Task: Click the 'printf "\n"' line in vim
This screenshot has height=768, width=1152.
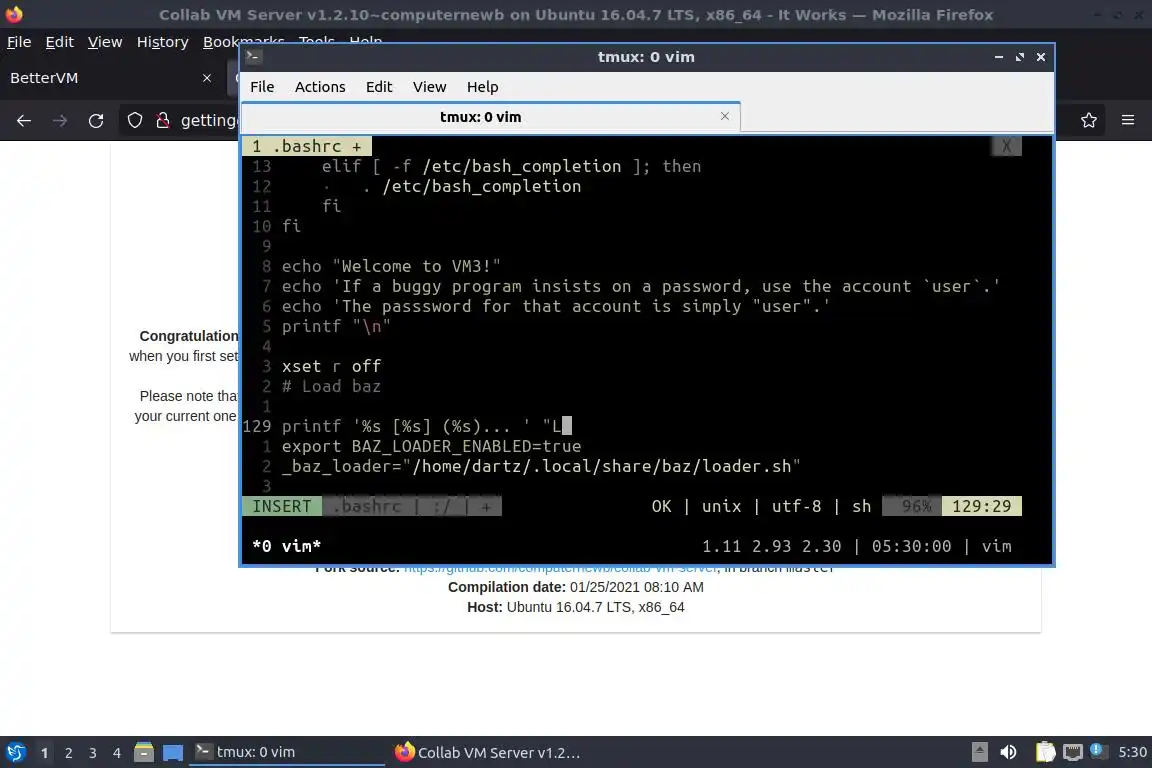Action: point(336,326)
